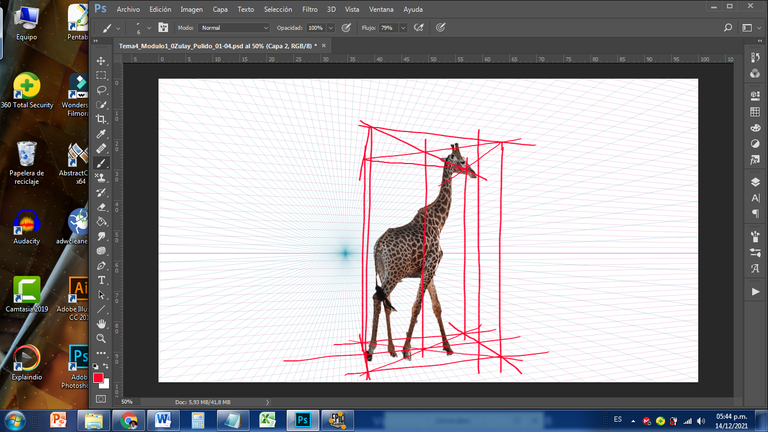Screen dimensions: 768x432
Task: Expand the status bar info arrow
Action: pyautogui.click(x=267, y=402)
